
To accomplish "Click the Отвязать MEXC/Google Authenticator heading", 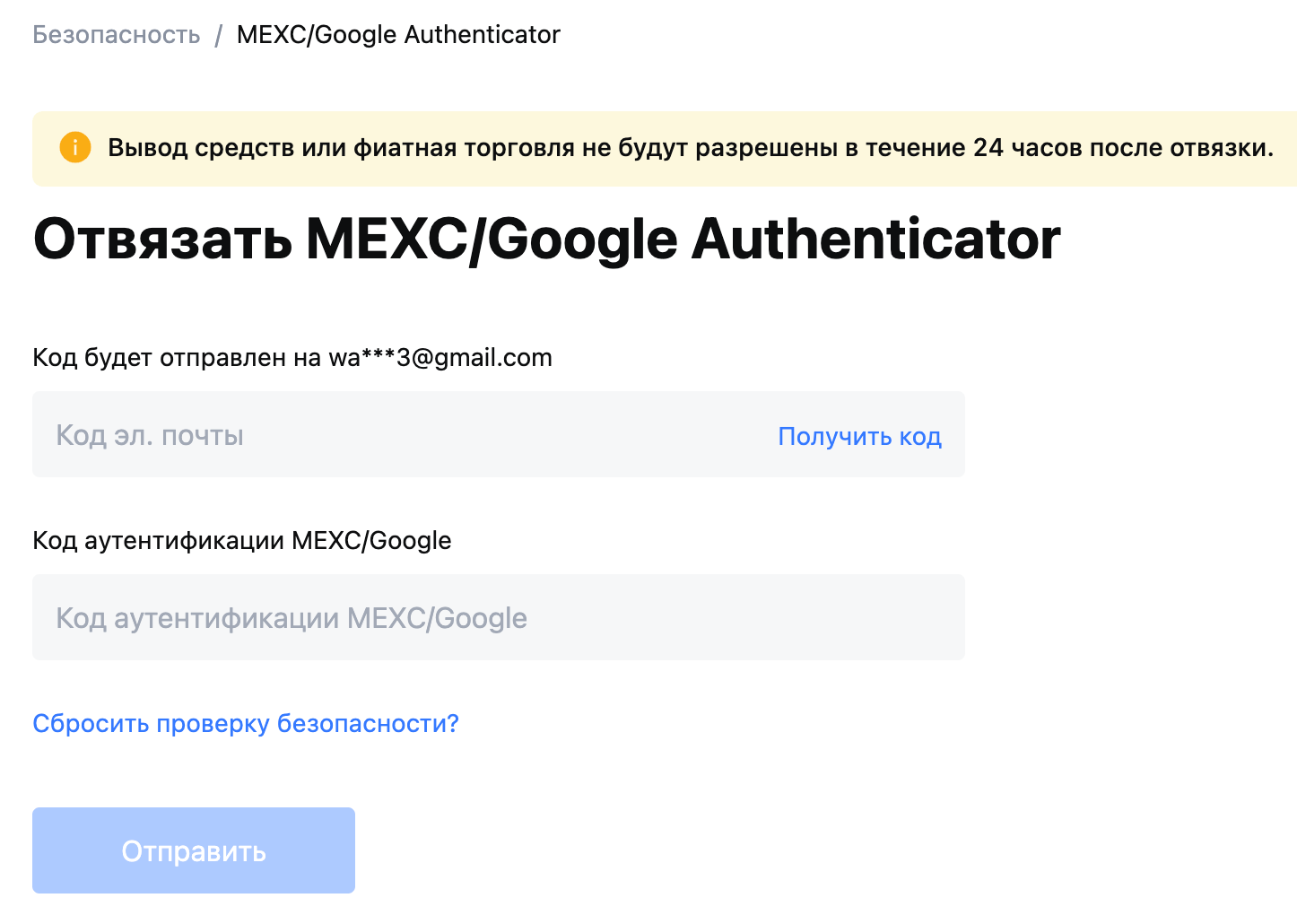I will [x=546, y=240].
